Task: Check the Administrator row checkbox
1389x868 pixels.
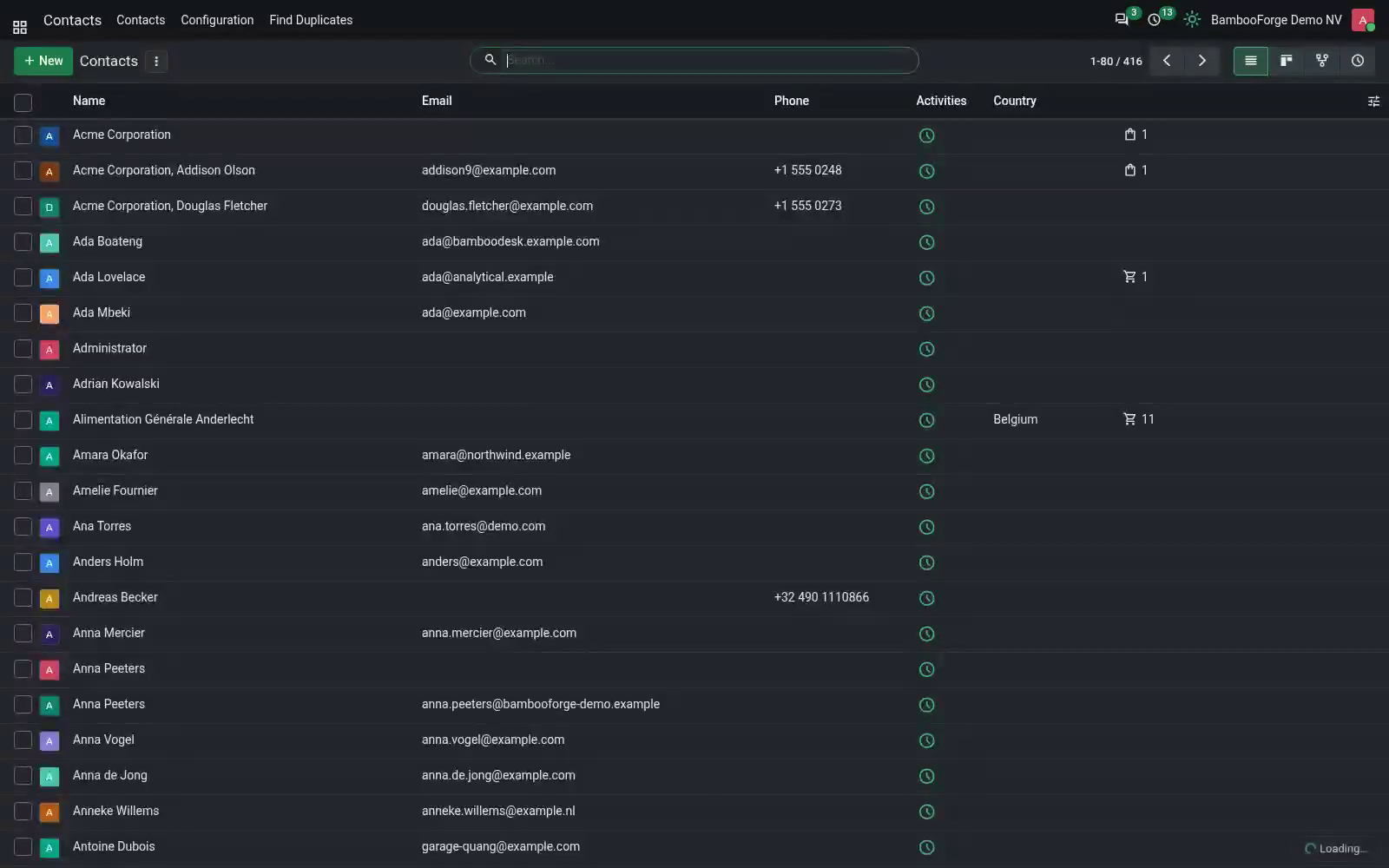Action: click(23, 349)
